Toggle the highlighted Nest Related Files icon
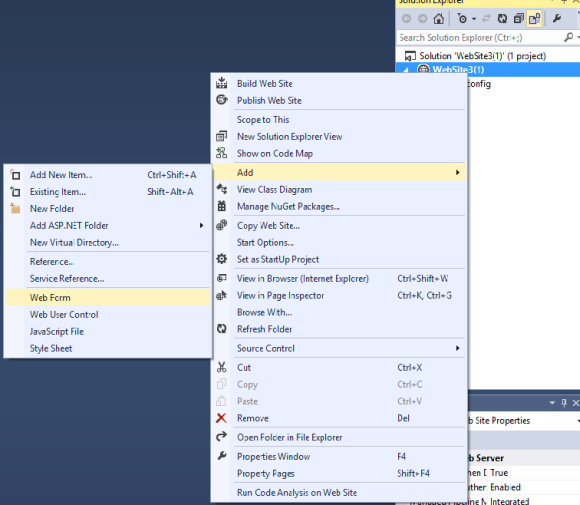Viewport: 580px width, 505px height. point(535,18)
